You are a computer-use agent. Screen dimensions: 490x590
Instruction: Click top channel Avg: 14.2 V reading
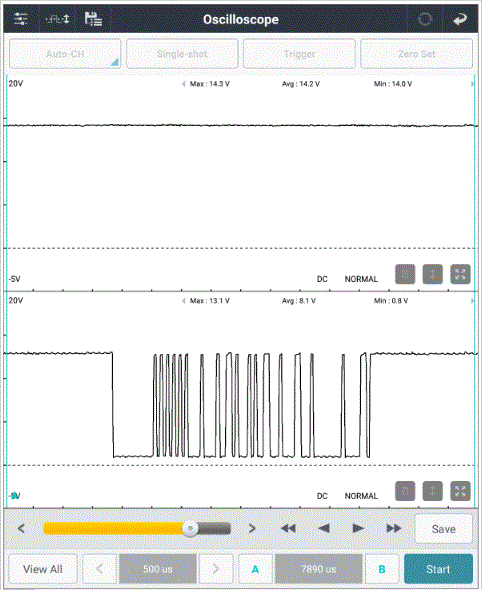[301, 84]
